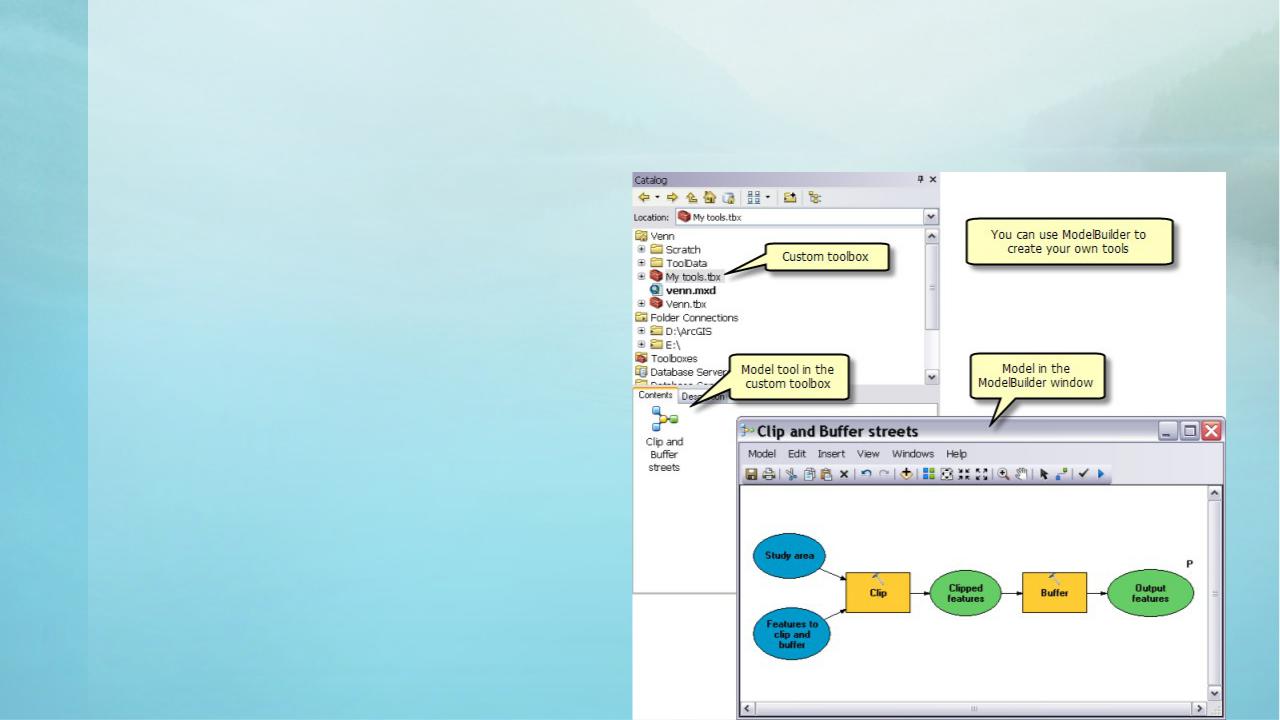This screenshot has height=720, width=1280.
Task: Click the Auto Layout icon
Action: click(929, 473)
